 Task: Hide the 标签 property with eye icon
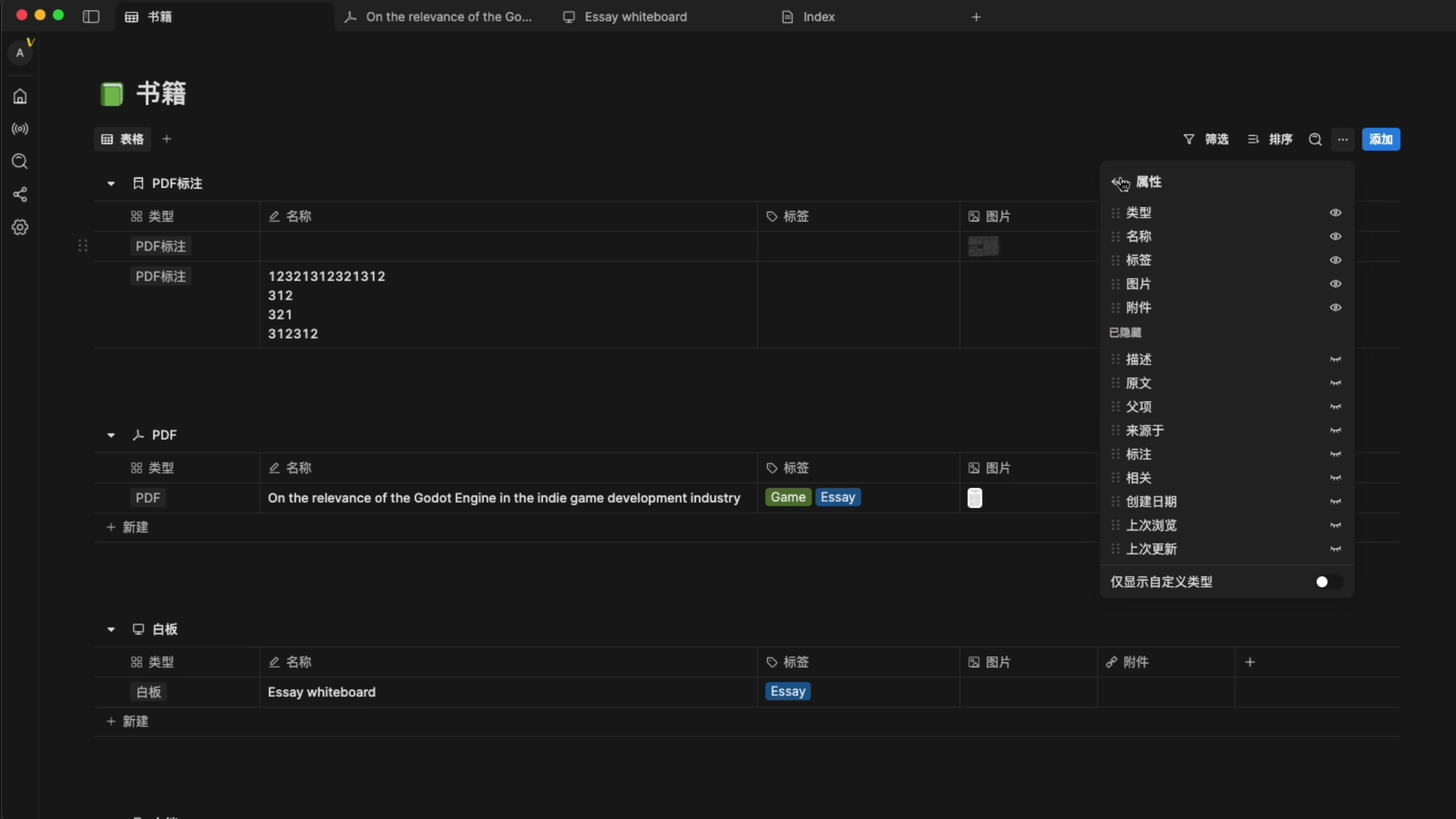1335,260
